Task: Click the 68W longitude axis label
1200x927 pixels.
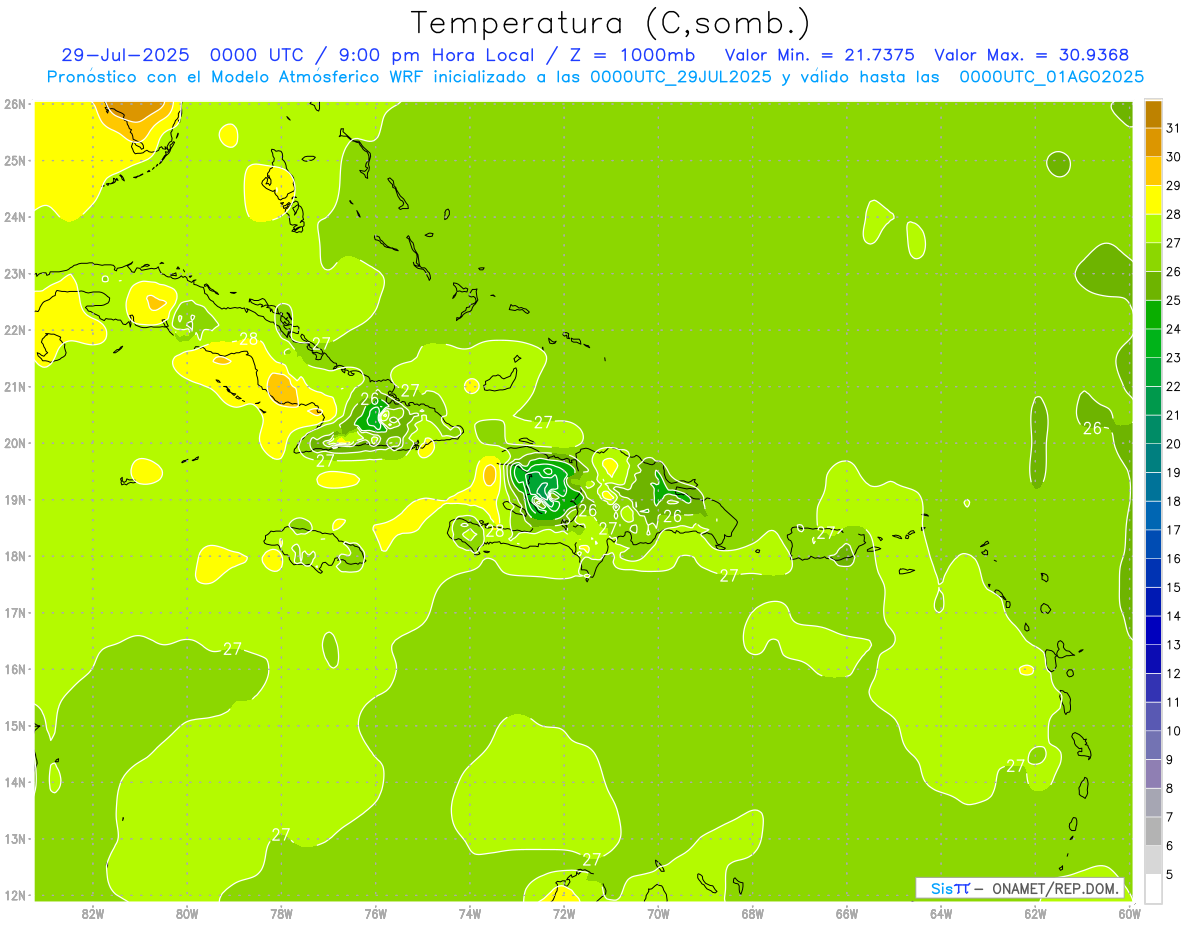Action: 753,913
